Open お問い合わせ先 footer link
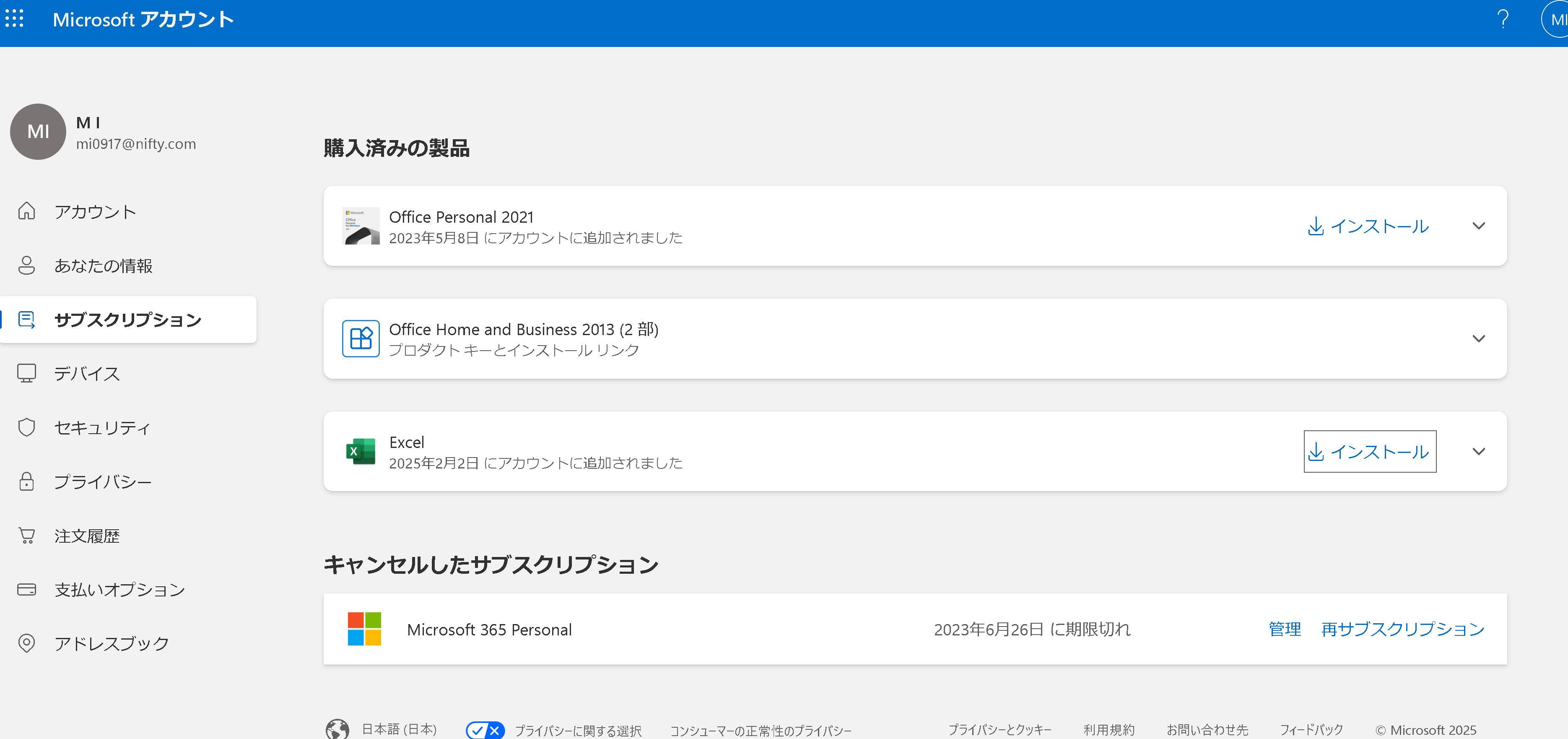Screen dimensions: 1568x739 click(1207, 729)
